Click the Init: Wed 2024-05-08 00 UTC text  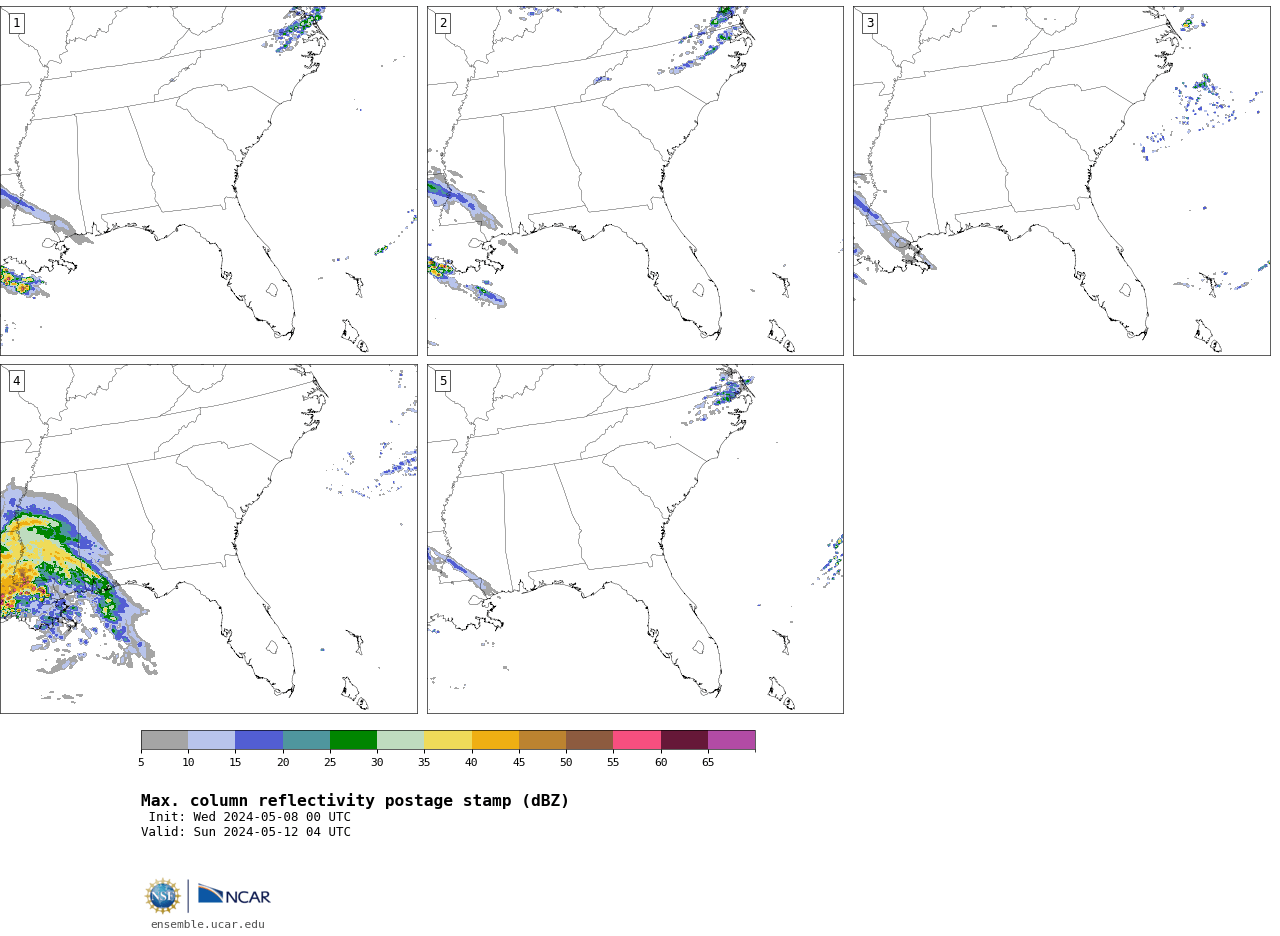point(250,817)
